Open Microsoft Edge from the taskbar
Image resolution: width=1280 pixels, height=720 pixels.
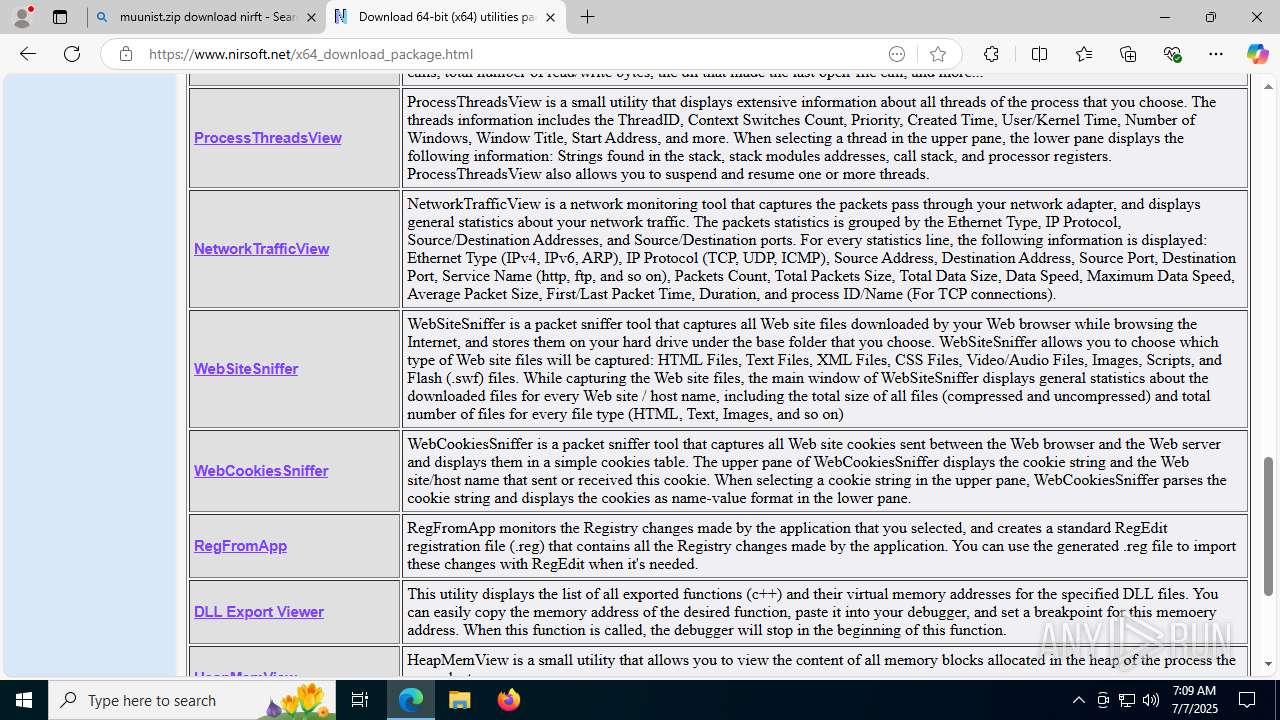pyautogui.click(x=411, y=700)
